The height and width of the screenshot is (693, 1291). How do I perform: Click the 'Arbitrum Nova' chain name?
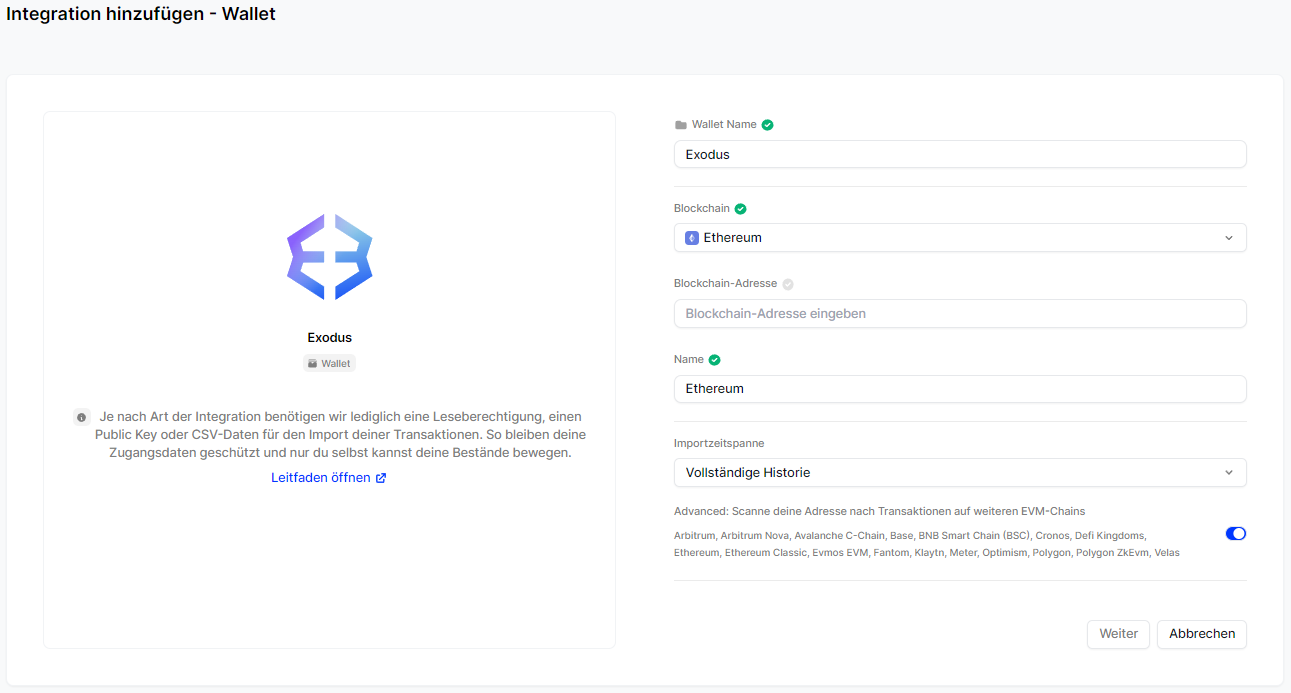click(755, 536)
